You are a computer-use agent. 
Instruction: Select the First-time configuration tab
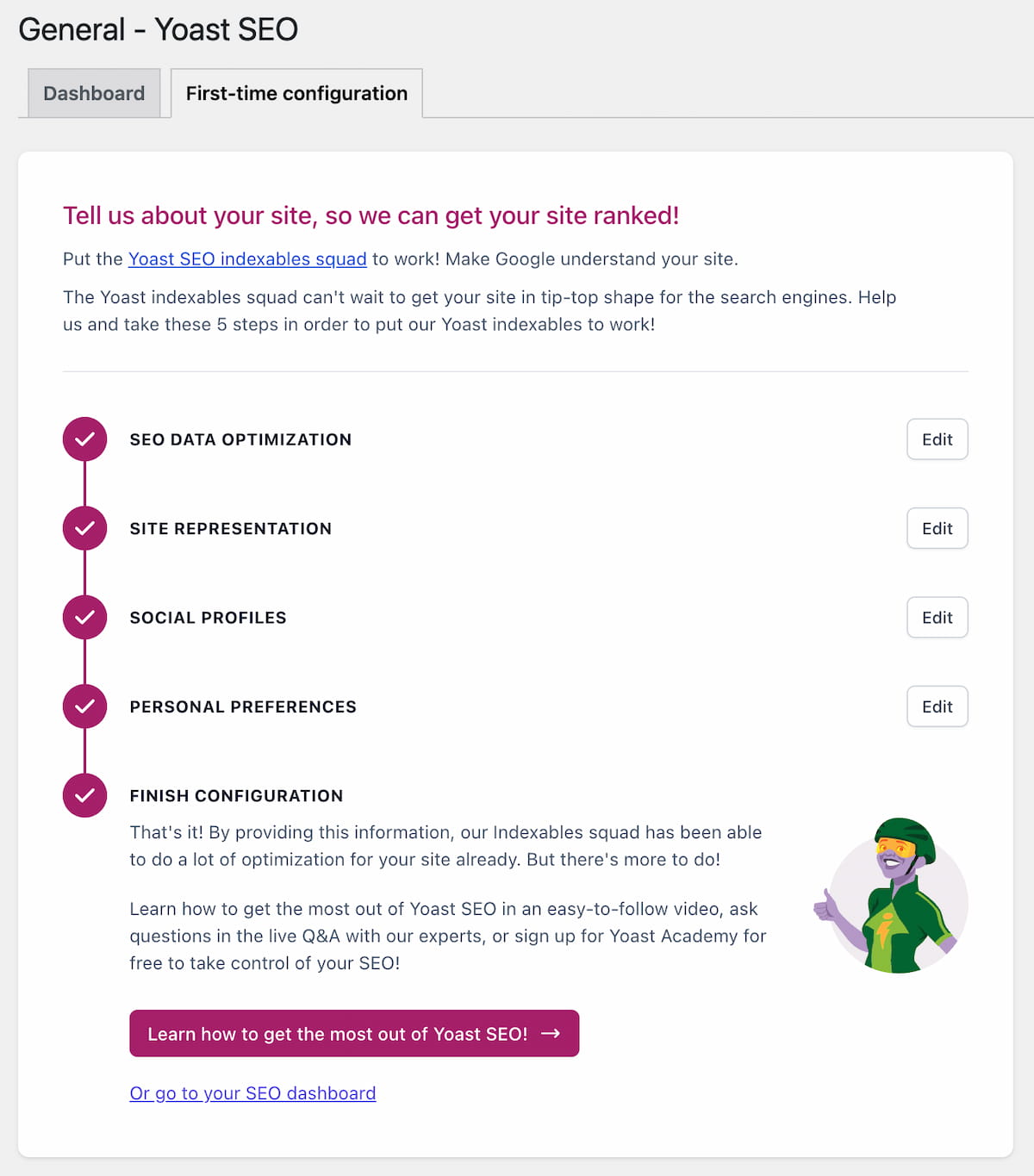(x=296, y=93)
